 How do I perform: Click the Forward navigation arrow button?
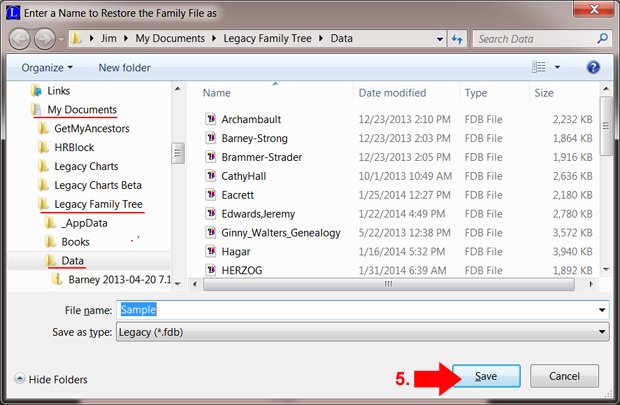[44, 39]
